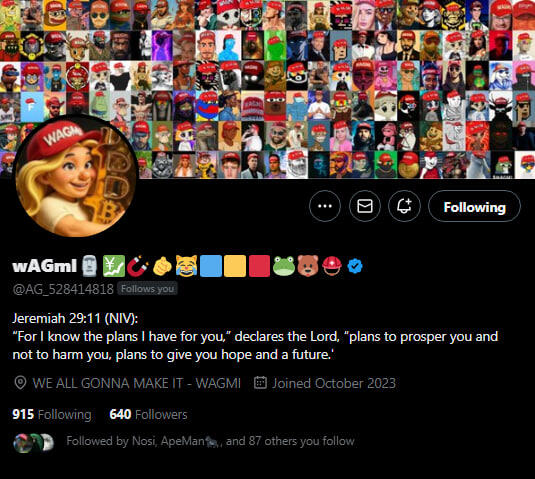View followers you know: Nosi, ApeMan
This screenshot has height=479, width=535.
coord(210,441)
